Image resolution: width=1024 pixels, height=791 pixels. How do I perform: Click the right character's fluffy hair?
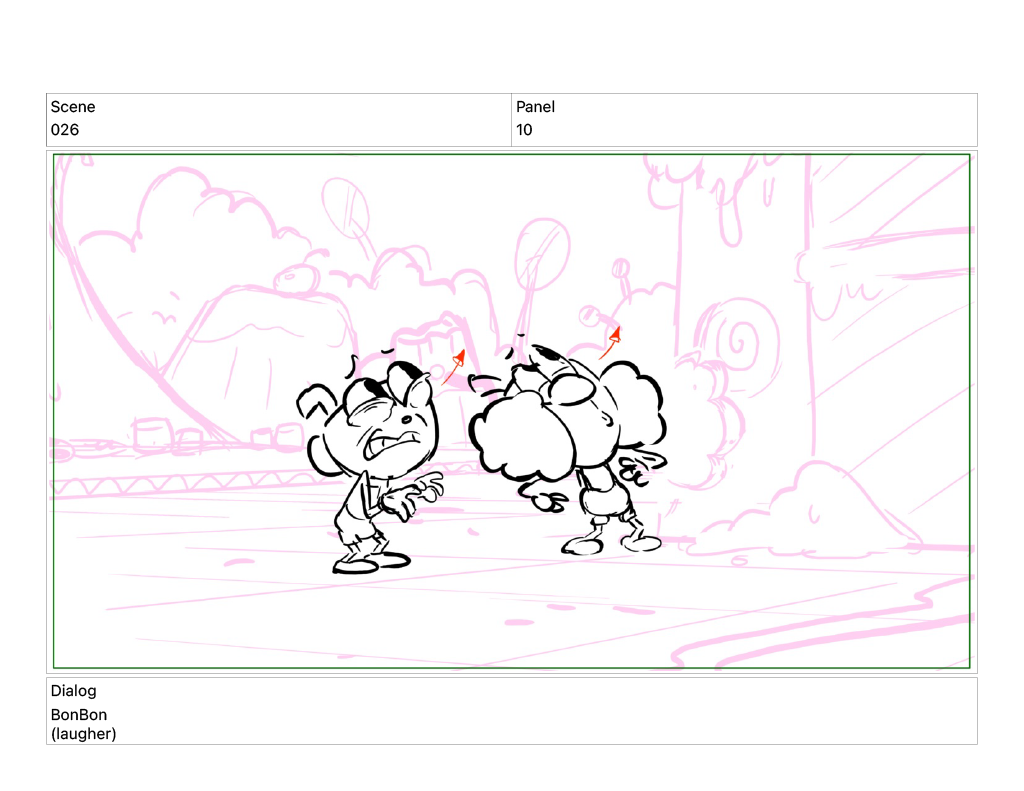coord(525,435)
